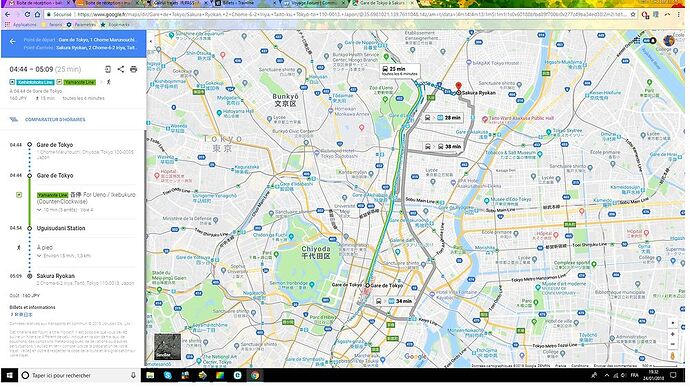
Task: Share the route via share icon
Action: coord(121,69)
